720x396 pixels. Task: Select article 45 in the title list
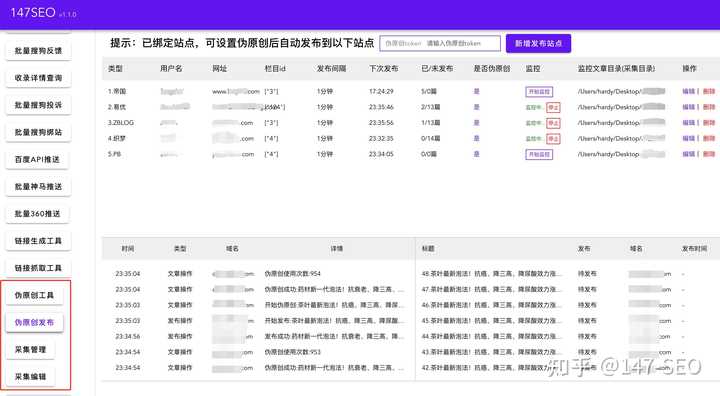(x=491, y=321)
